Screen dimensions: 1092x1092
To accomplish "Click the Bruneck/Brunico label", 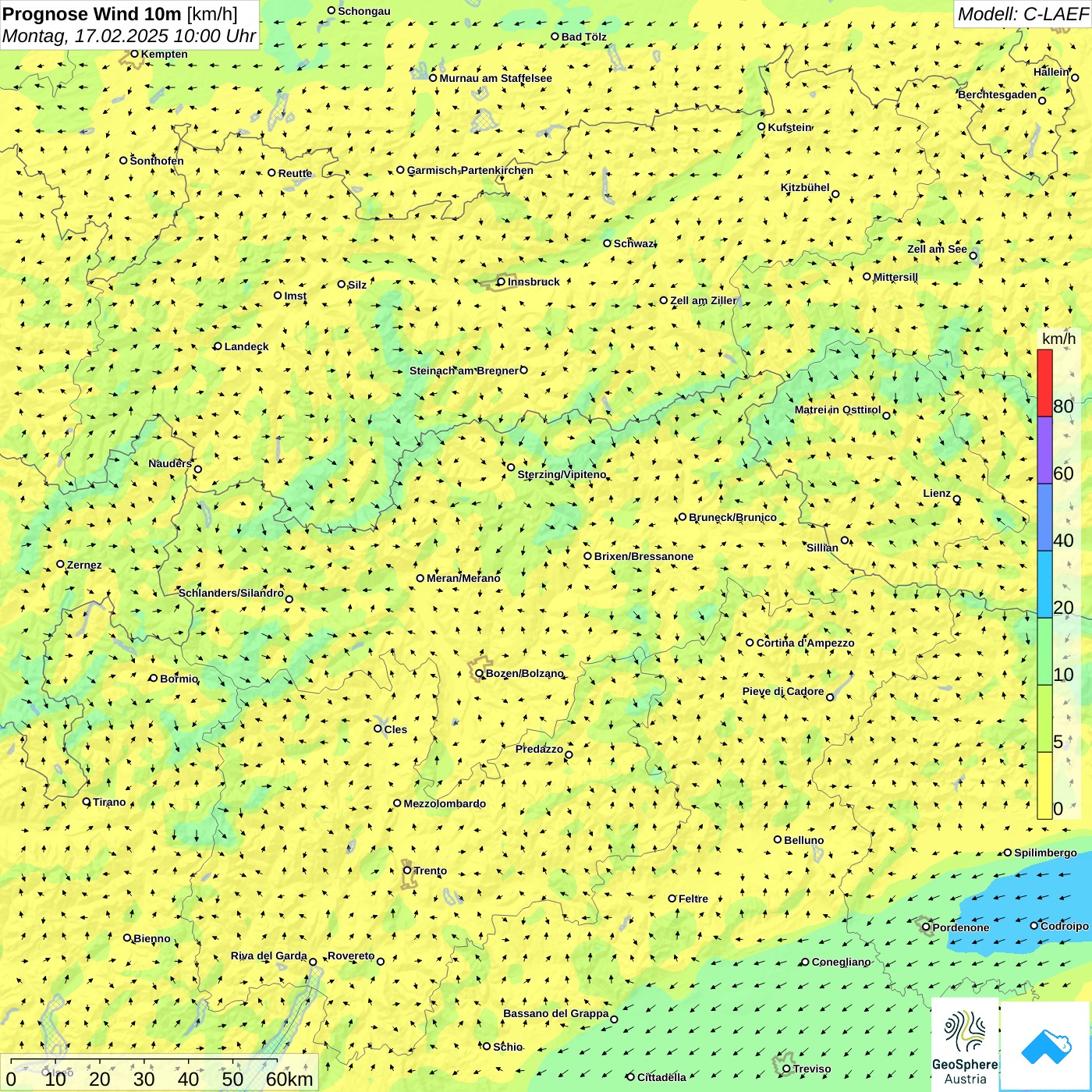I will tap(732, 517).
